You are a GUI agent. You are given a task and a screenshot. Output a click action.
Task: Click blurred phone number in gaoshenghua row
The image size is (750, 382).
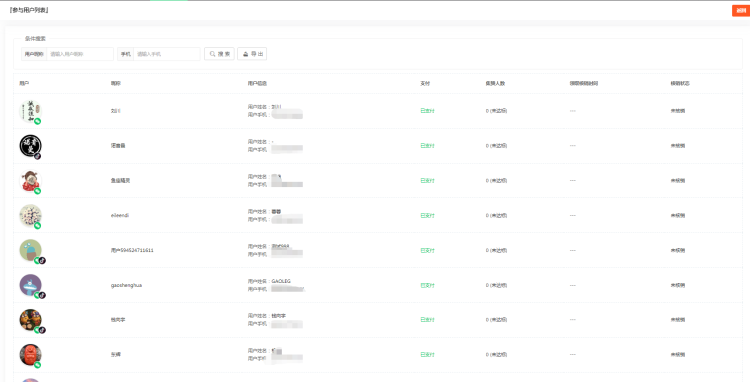pyautogui.click(x=288, y=289)
